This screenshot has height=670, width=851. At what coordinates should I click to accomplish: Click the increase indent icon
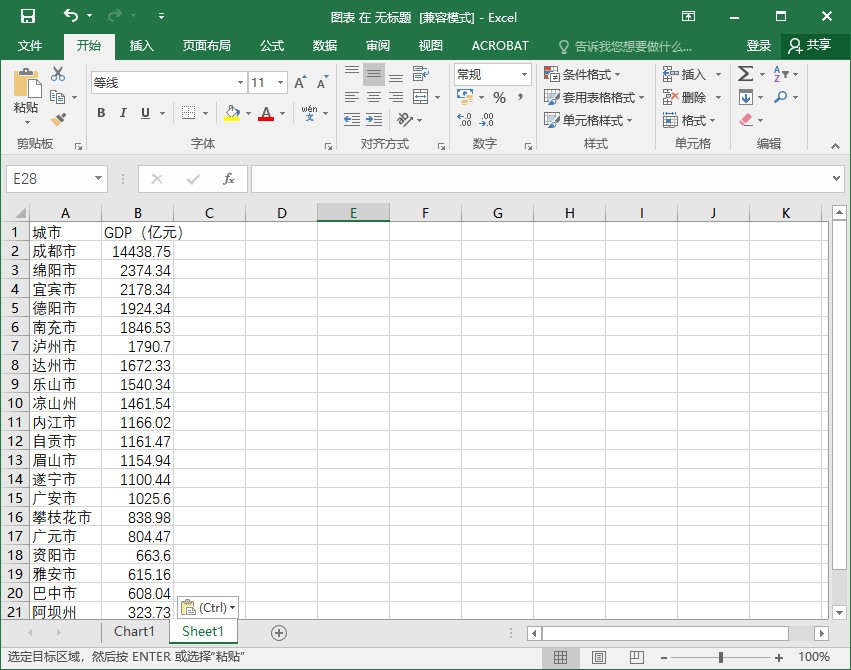[x=374, y=120]
